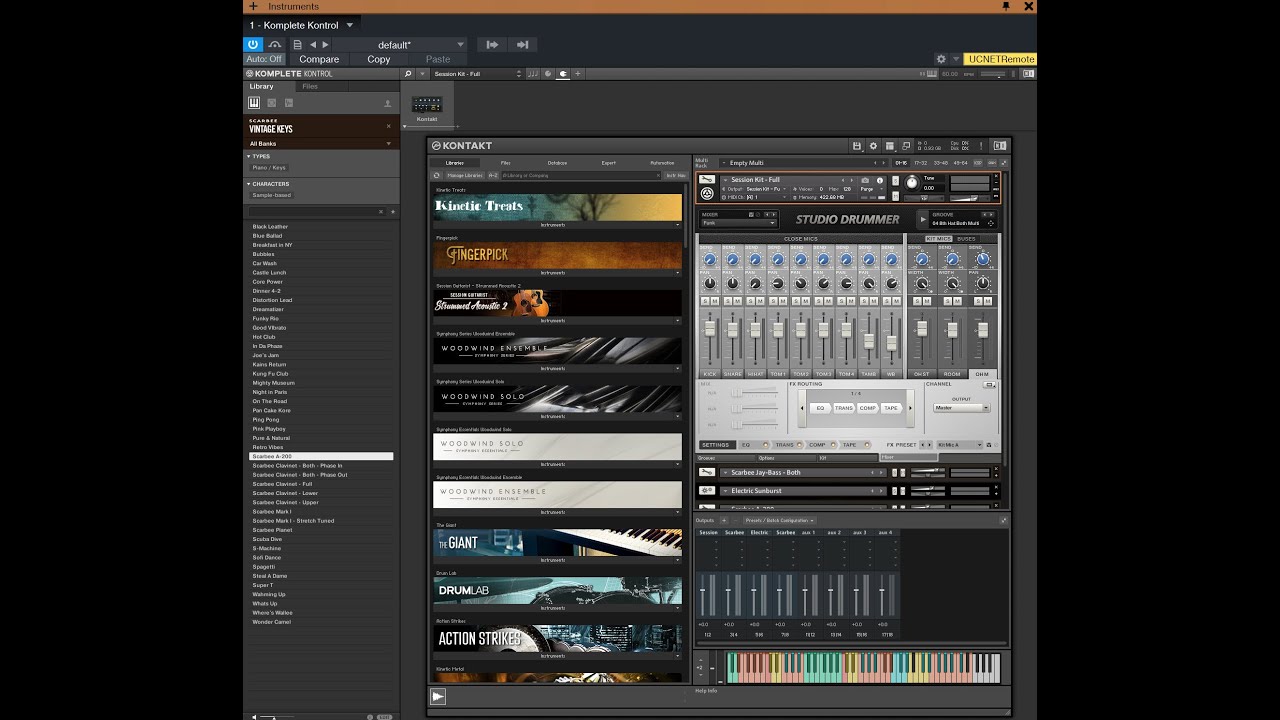Toggle the plugin power bypass button
Viewport: 1280px width, 720px height.
click(x=253, y=44)
